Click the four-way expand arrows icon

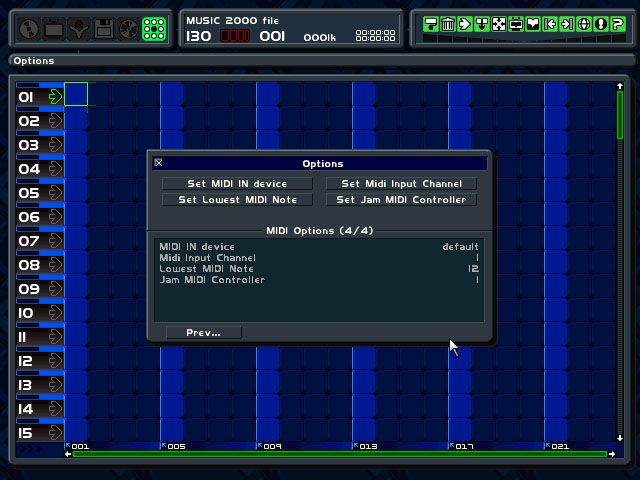tap(499, 23)
